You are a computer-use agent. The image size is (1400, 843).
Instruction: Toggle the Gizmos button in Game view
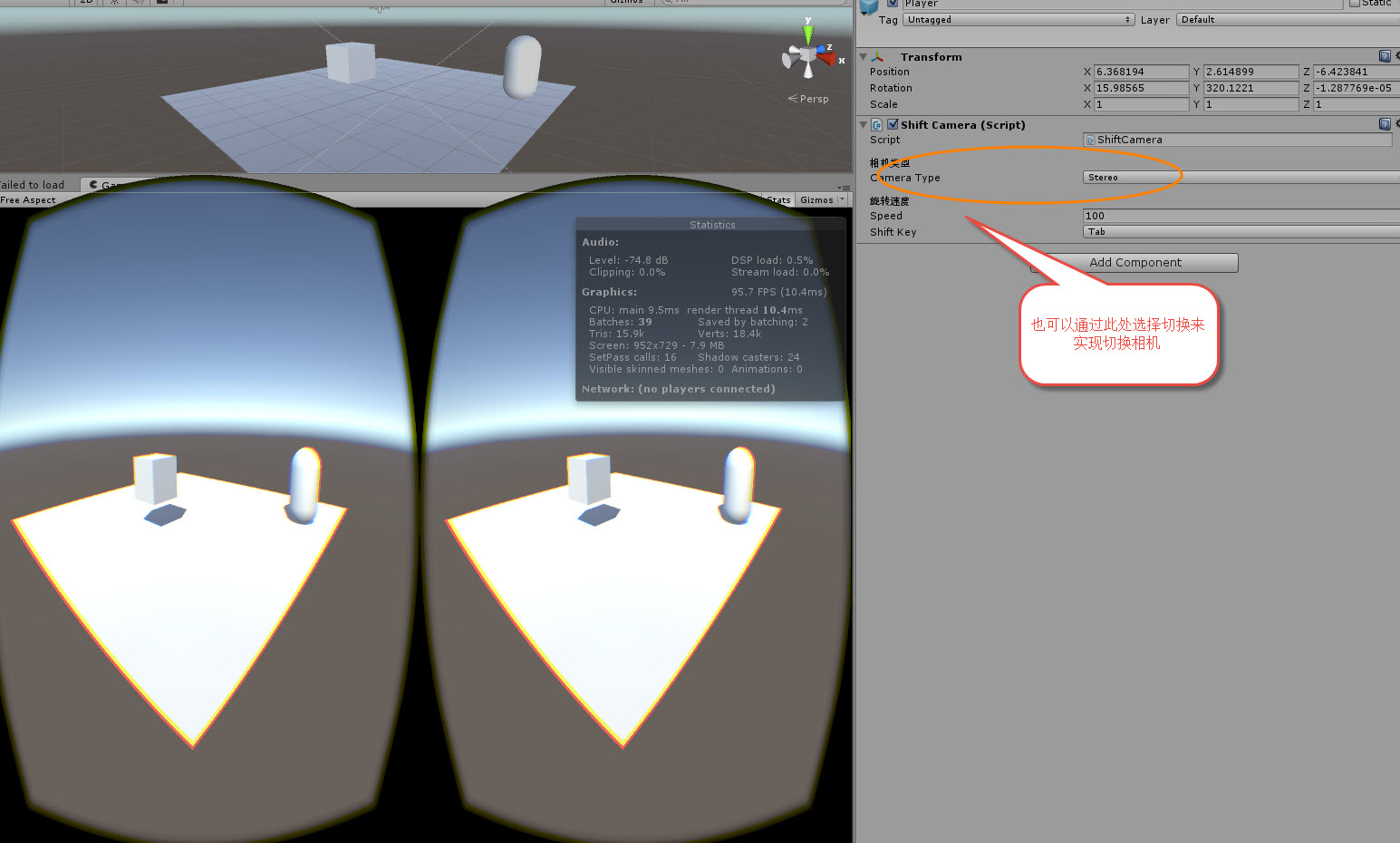(x=816, y=199)
